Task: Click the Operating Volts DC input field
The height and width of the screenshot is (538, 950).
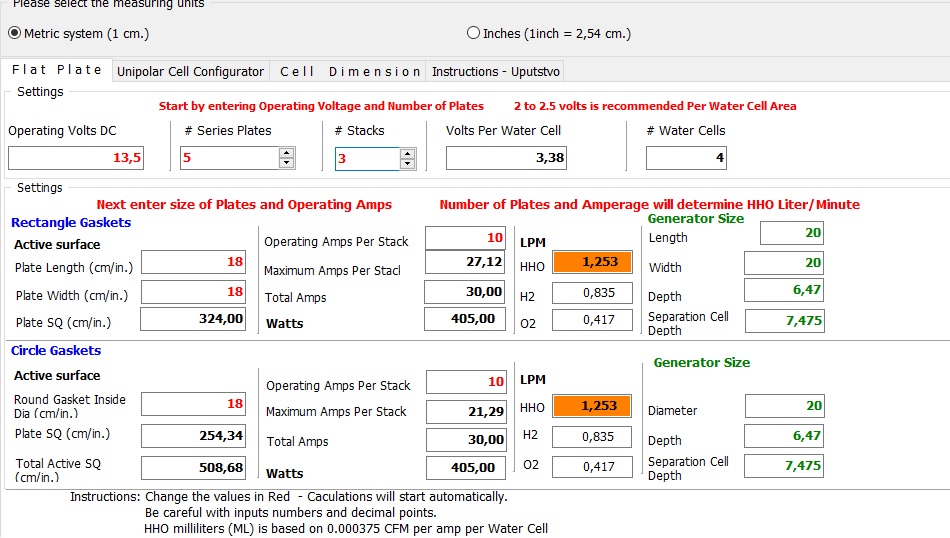Action: click(76, 158)
